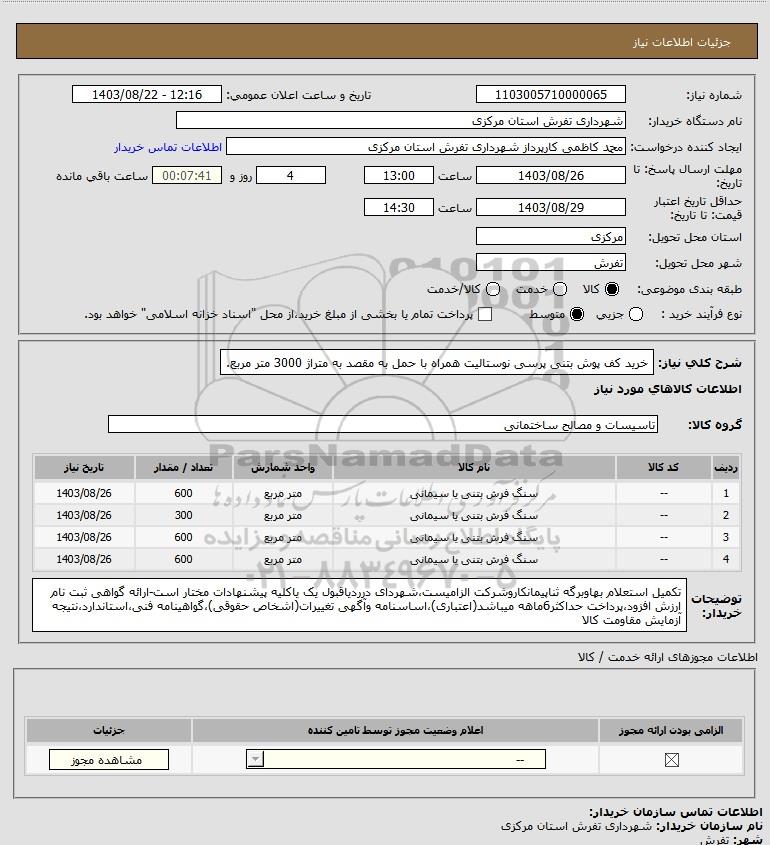Click the delivery city field تفرش
The height and width of the screenshot is (845, 770).
pyautogui.click(x=551, y=263)
